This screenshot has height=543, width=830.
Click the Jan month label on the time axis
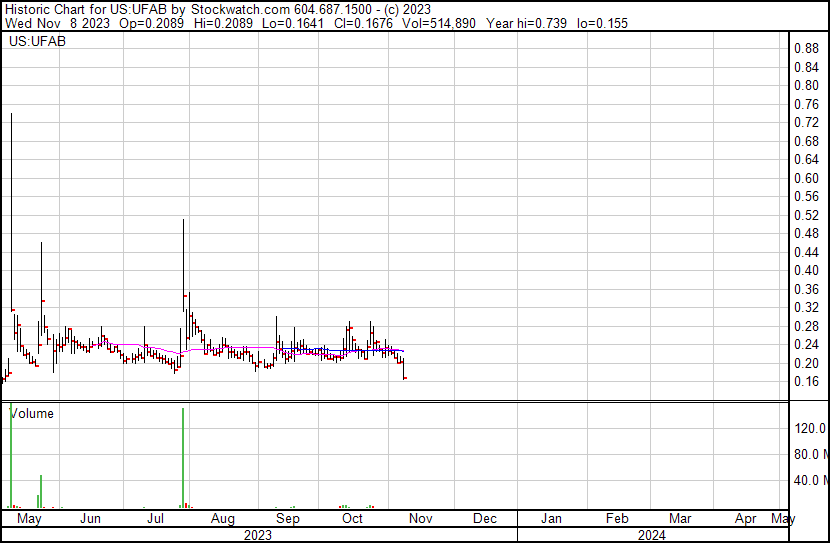tap(551, 519)
